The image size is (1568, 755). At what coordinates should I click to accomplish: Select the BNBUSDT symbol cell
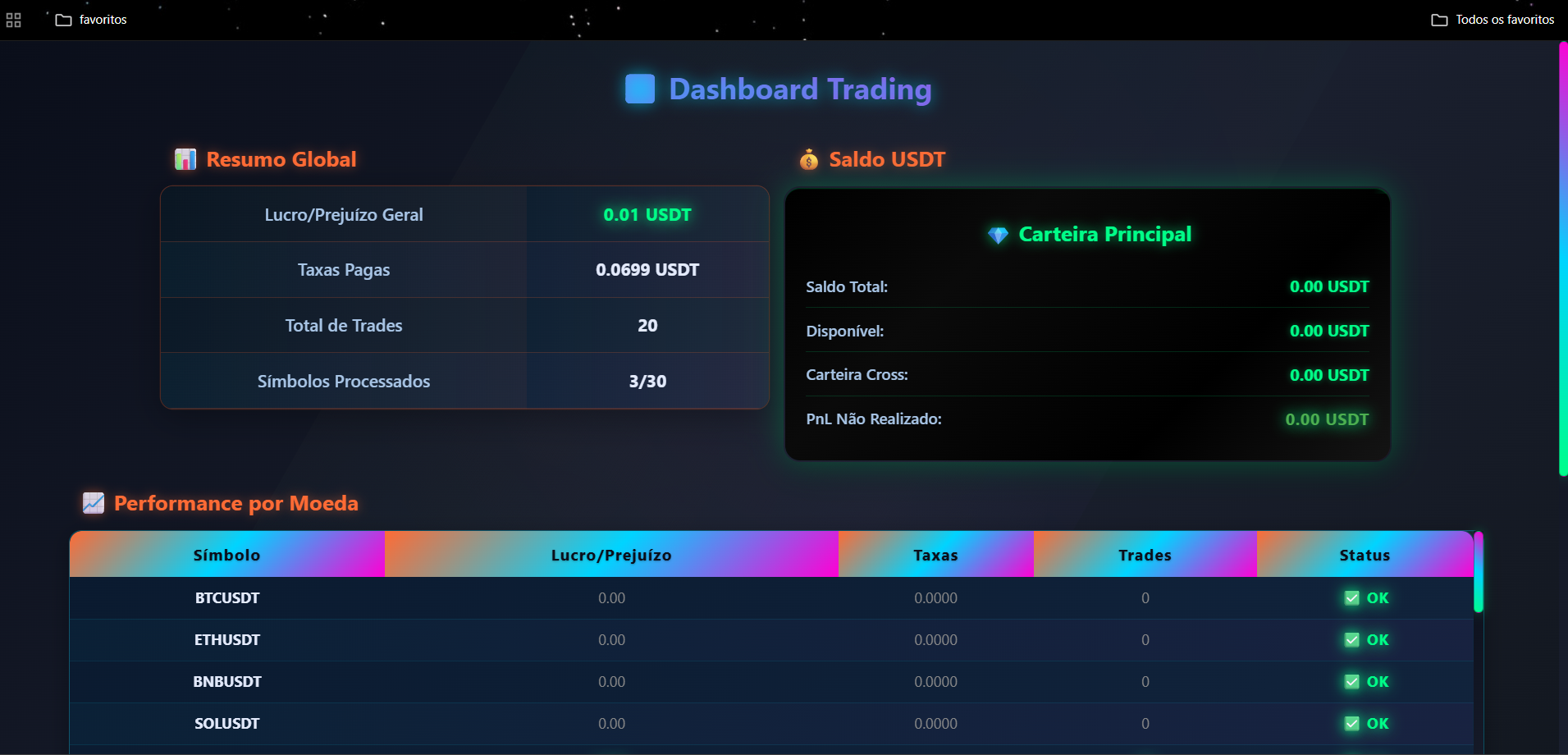(x=227, y=682)
